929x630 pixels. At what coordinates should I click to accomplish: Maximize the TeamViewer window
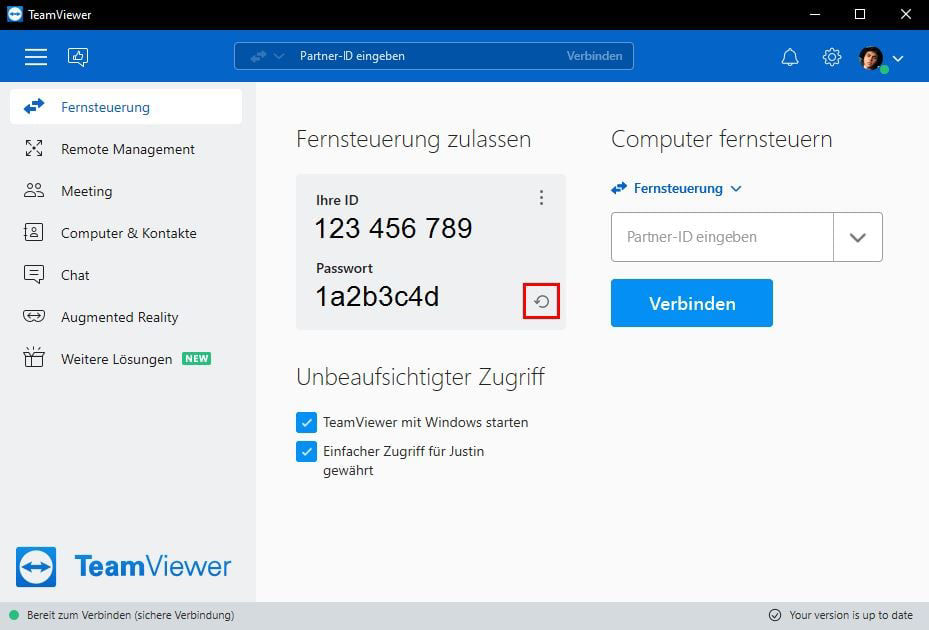(x=860, y=14)
